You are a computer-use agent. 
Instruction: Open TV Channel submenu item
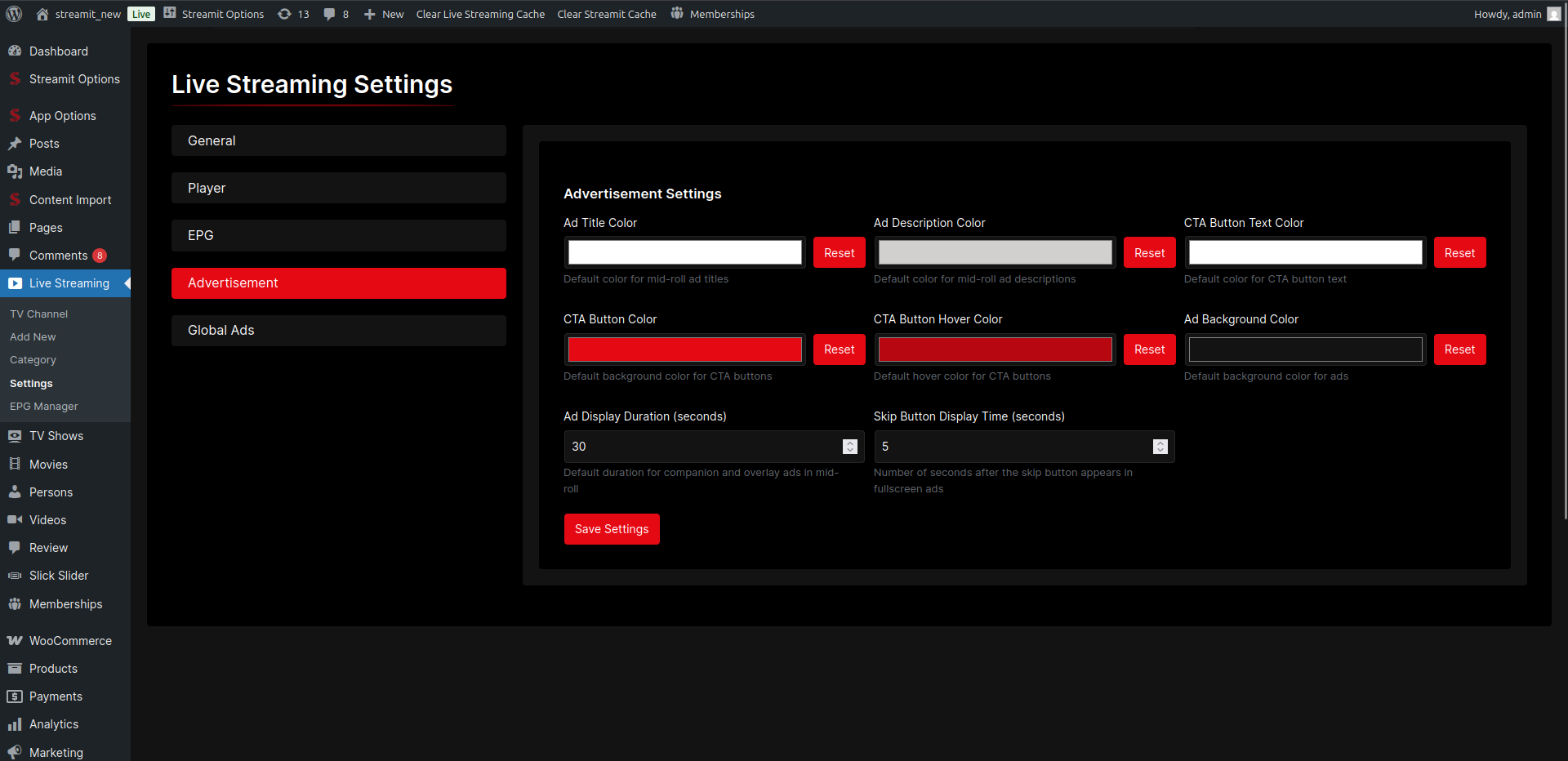click(39, 314)
